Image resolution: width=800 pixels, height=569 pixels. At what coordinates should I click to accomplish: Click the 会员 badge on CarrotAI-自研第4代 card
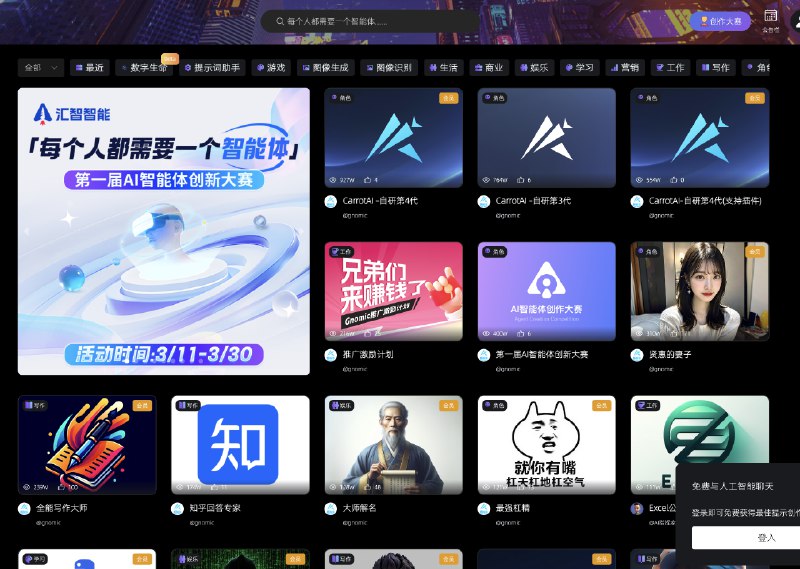448,98
